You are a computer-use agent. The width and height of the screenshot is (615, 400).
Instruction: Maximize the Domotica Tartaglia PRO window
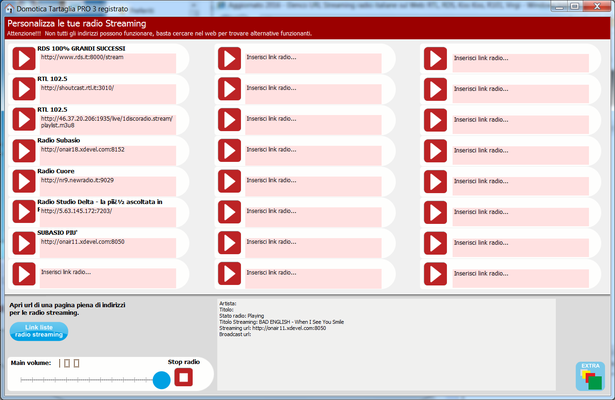pyautogui.click(x=575, y=6)
